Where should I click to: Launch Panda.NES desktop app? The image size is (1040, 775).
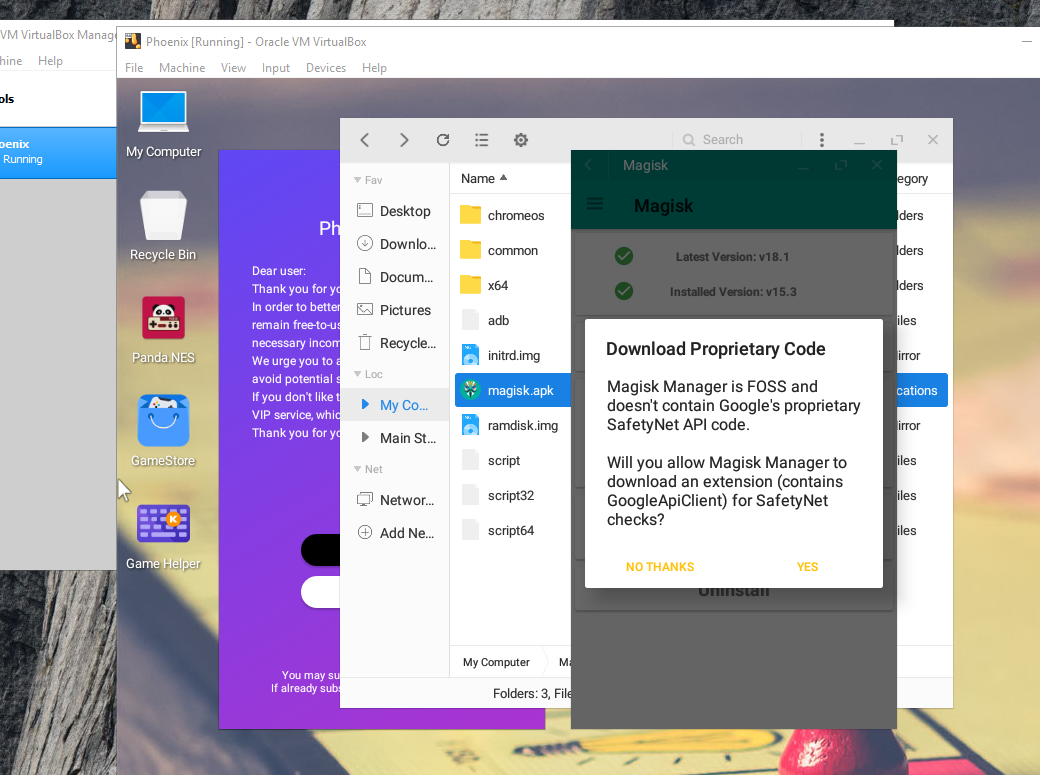(163, 330)
